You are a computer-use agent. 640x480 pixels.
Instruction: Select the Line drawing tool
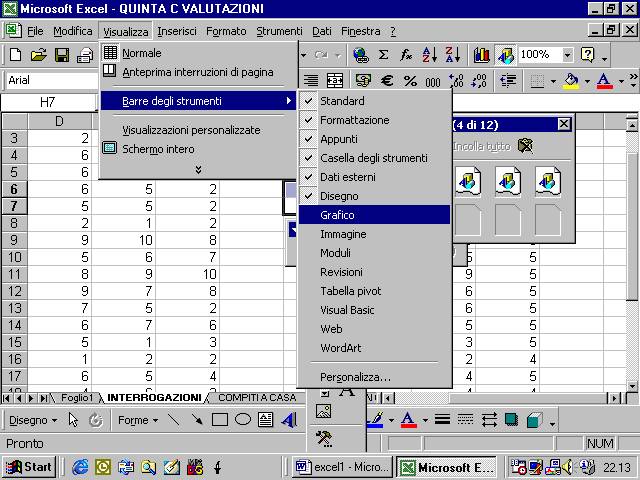pyautogui.click(x=174, y=420)
